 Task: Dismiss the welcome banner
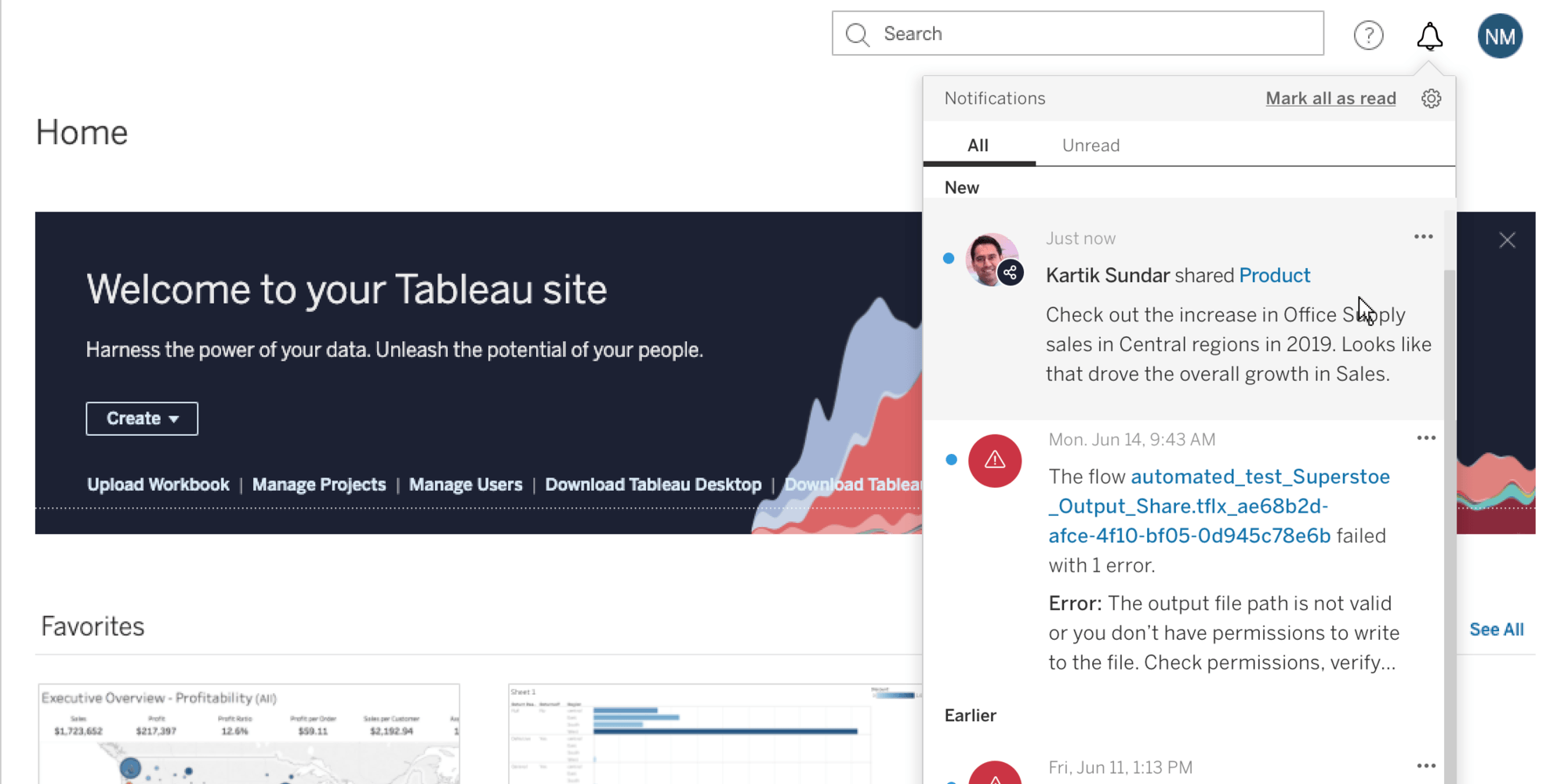[1507, 240]
